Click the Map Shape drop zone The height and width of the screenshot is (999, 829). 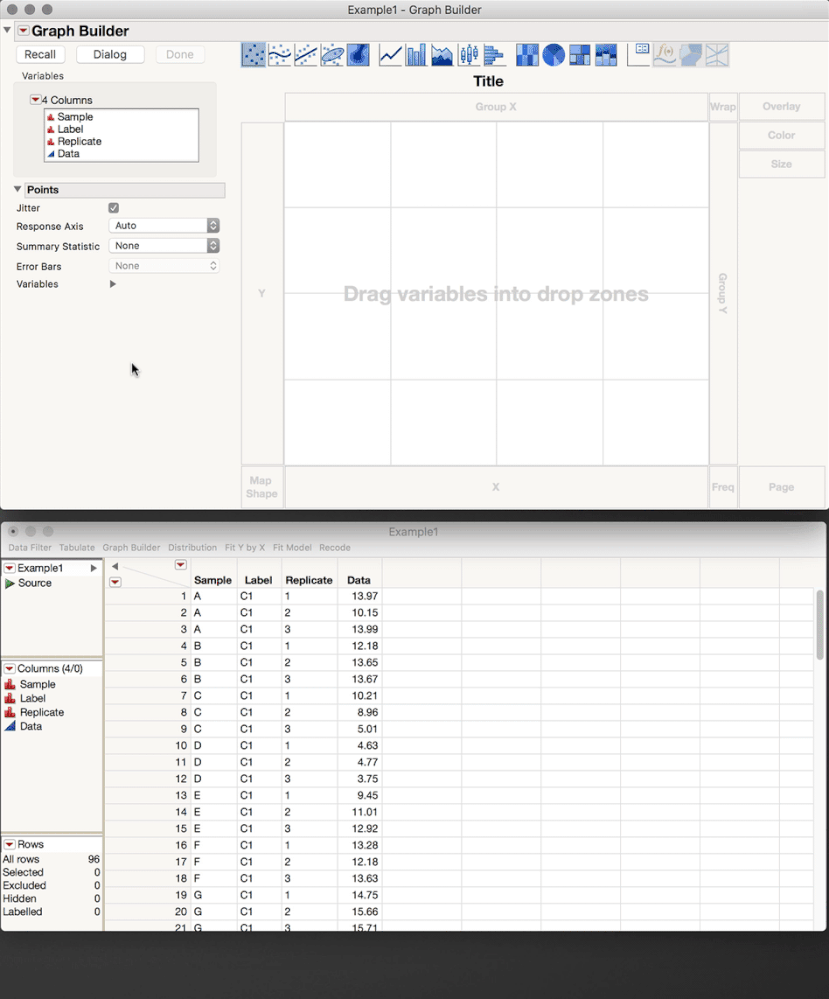[262, 487]
